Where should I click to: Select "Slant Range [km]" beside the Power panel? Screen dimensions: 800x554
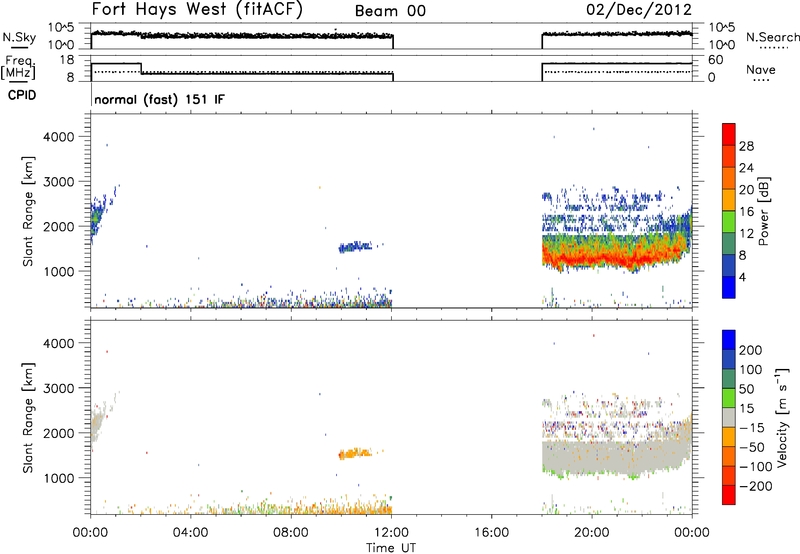coord(28,211)
